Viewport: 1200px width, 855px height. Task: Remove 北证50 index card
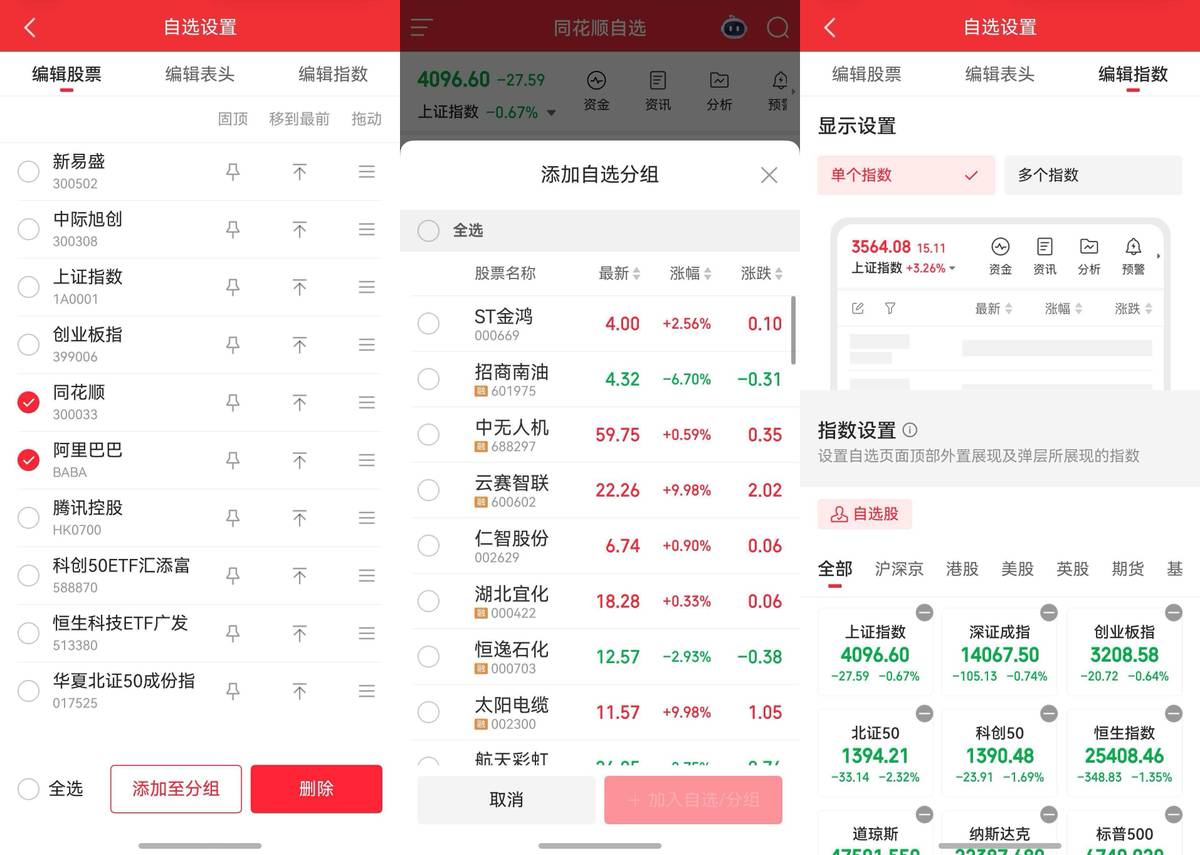pos(924,713)
